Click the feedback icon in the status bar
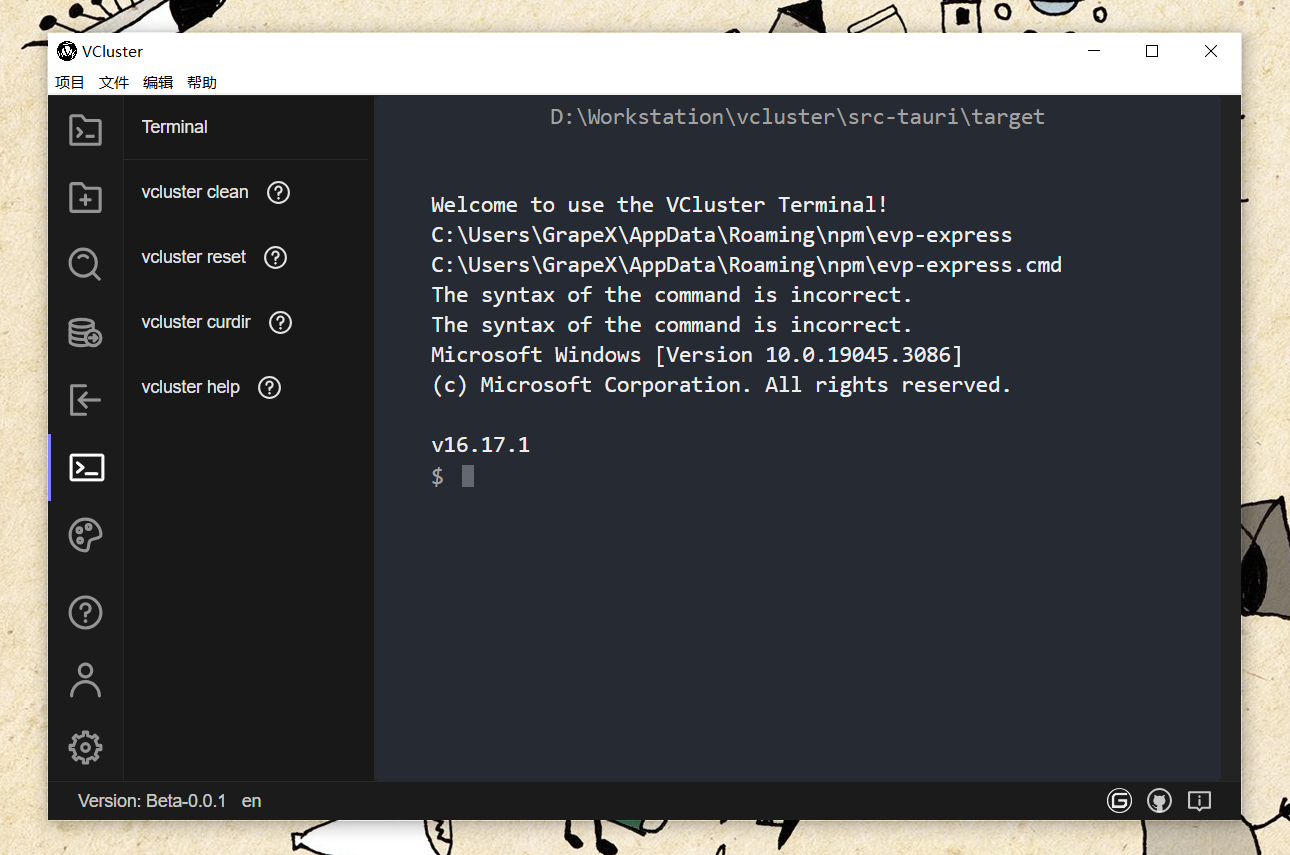 click(x=1199, y=800)
